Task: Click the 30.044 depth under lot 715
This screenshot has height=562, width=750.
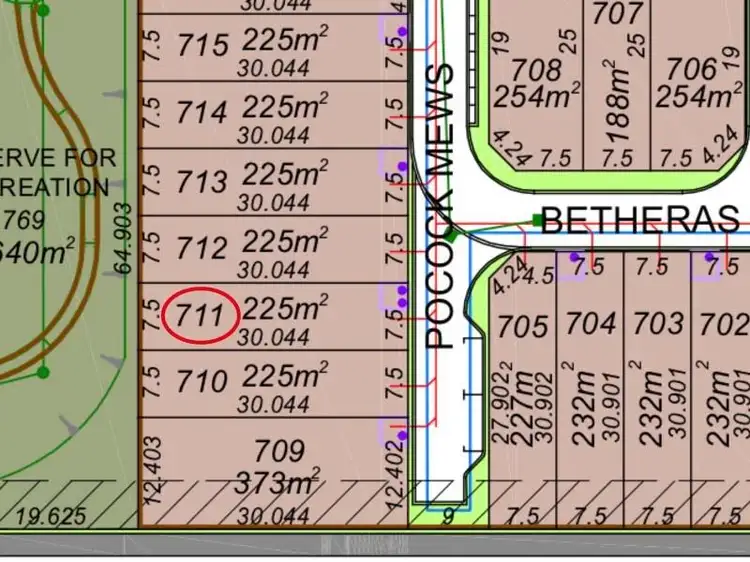Action: pyautogui.click(x=273, y=68)
